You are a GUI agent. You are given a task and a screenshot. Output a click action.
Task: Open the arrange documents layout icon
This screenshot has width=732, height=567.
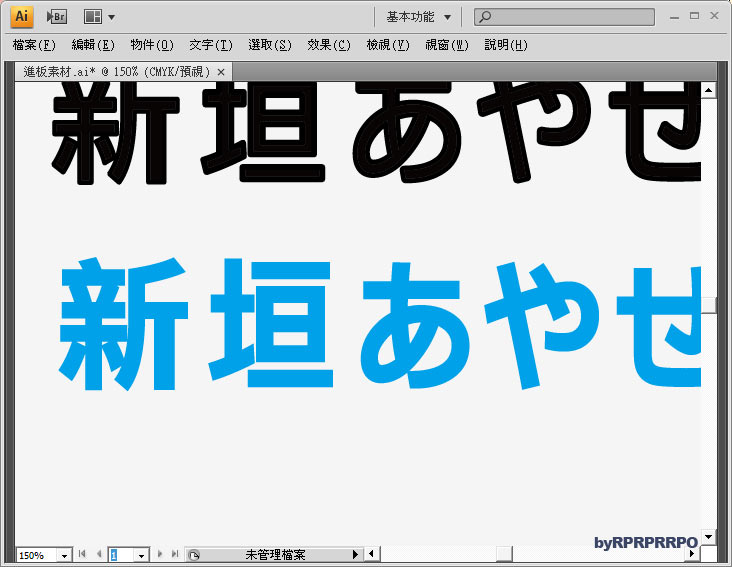(92, 17)
